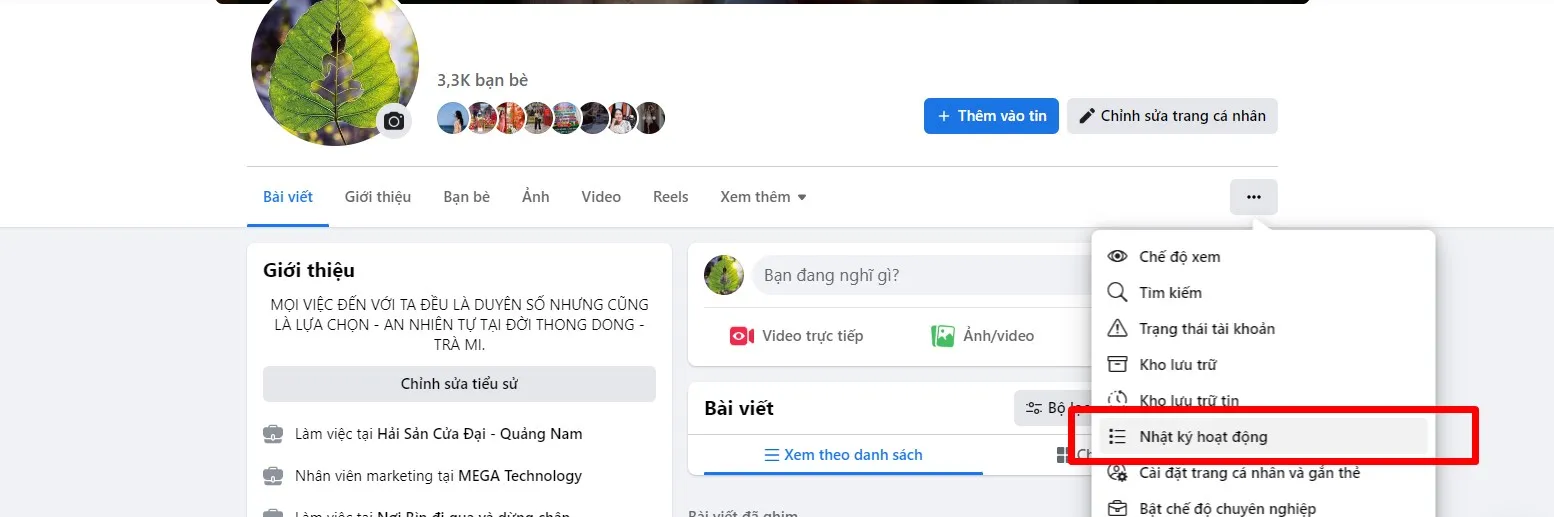
Task: Open Nhật ký hoạt động from the menu
Action: (x=1263, y=437)
